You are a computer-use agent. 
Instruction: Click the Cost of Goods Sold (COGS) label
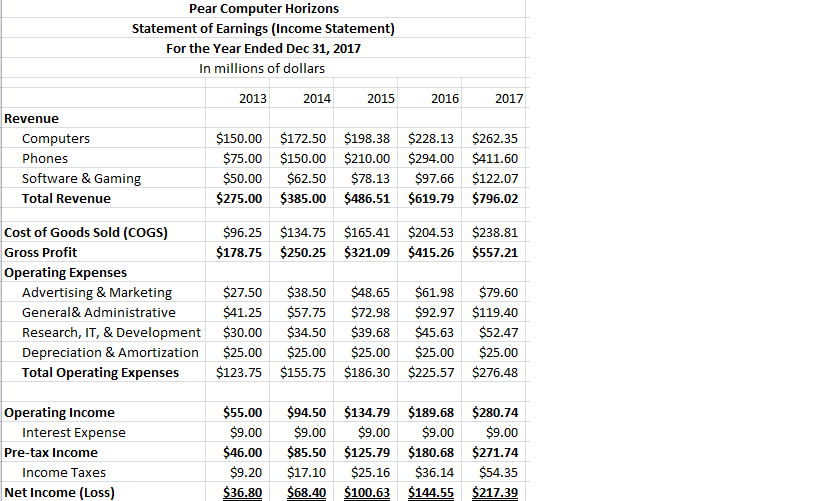[x=86, y=233]
